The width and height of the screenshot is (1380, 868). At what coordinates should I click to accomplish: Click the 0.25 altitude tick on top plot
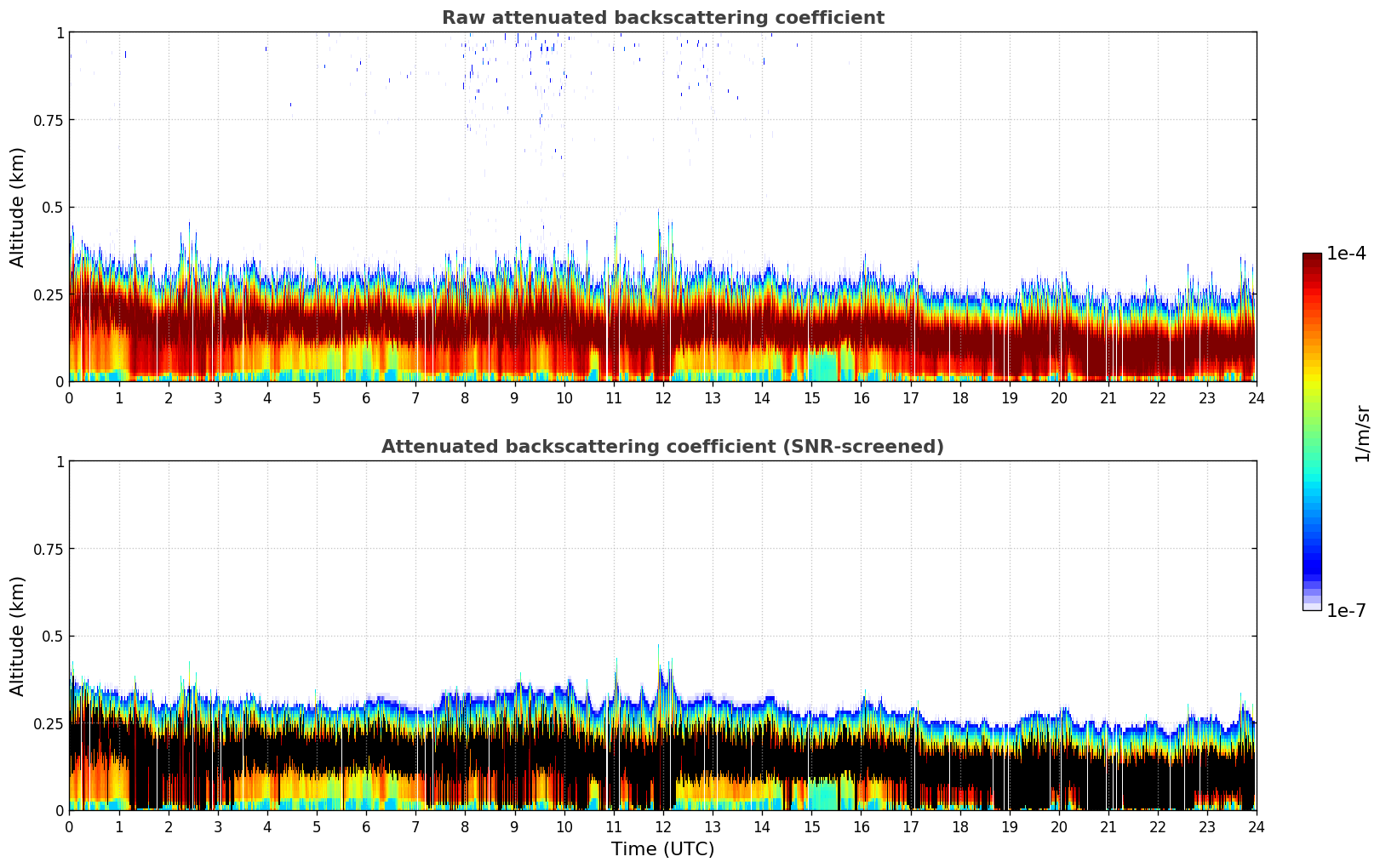(x=48, y=294)
